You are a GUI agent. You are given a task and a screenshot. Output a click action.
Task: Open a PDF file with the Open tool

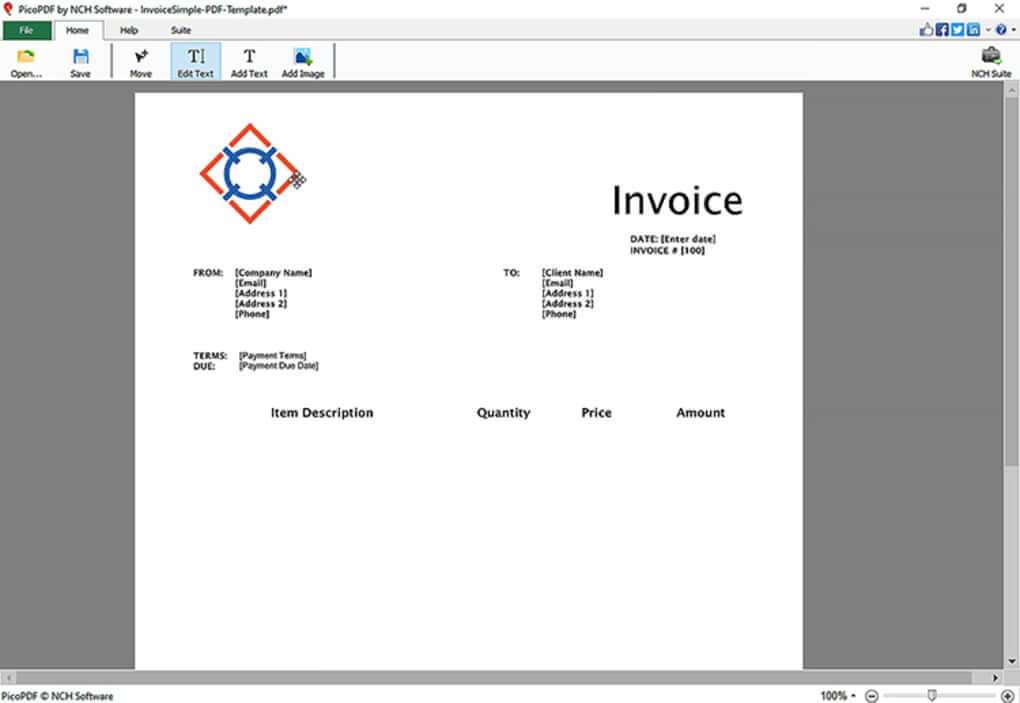click(24, 60)
